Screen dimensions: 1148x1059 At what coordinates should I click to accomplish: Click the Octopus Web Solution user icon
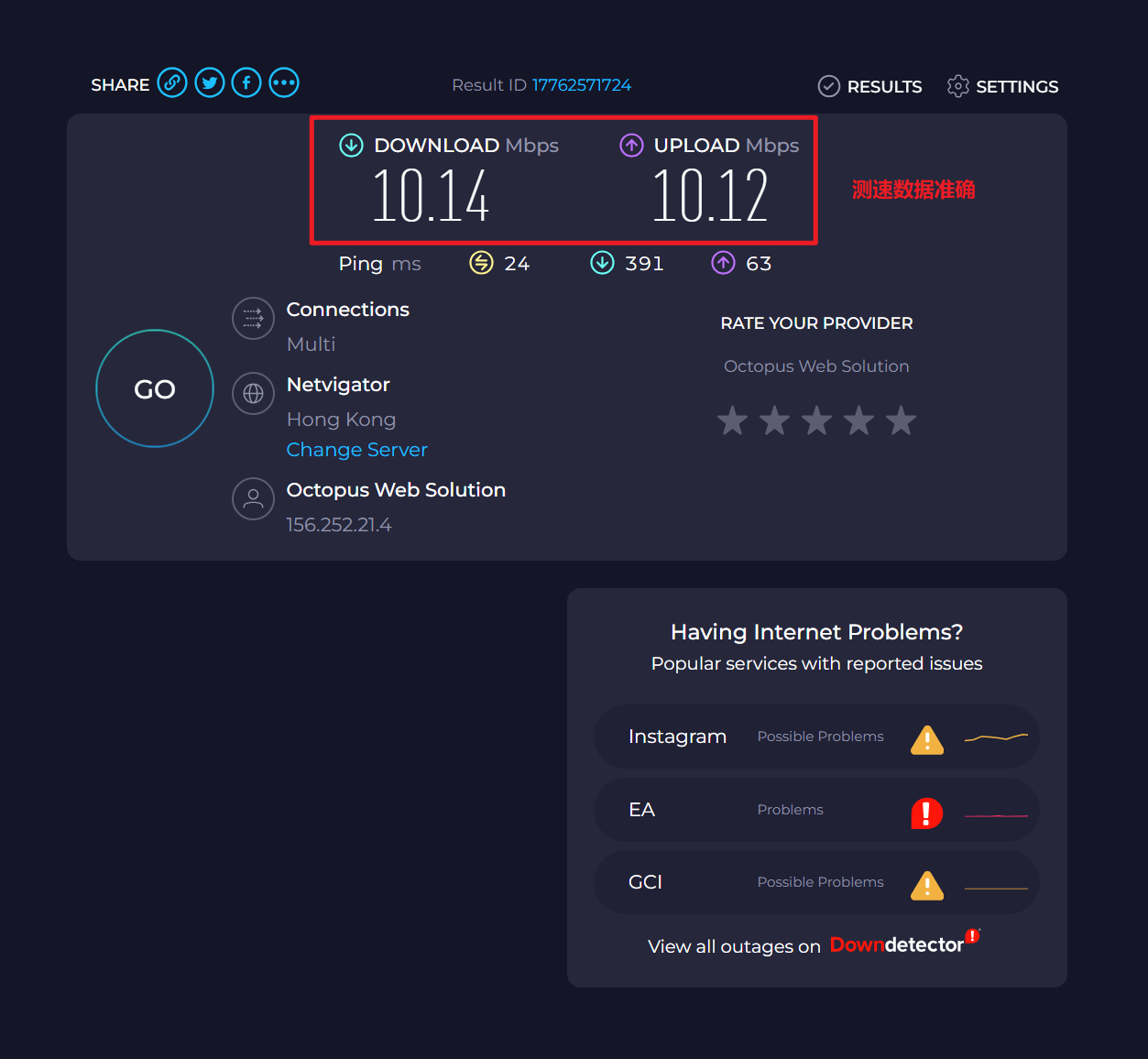click(x=253, y=499)
